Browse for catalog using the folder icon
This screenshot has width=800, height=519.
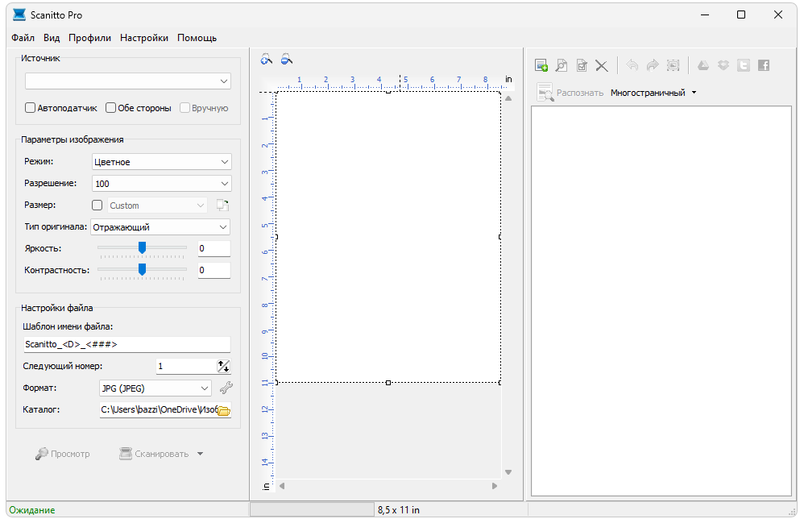(x=224, y=410)
